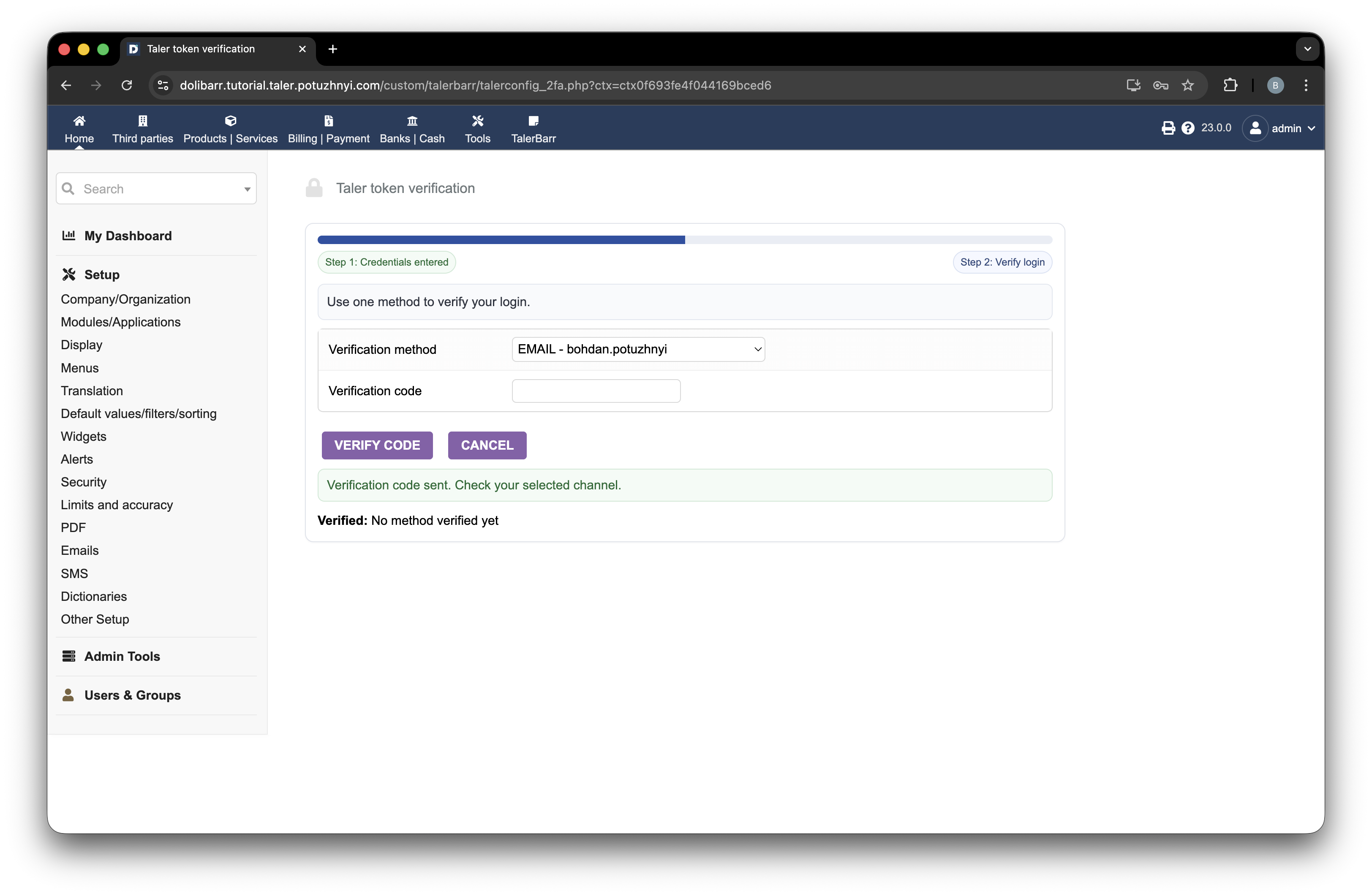Open Third parties building icon
Screen dimensions: 1372x896
(x=142, y=120)
